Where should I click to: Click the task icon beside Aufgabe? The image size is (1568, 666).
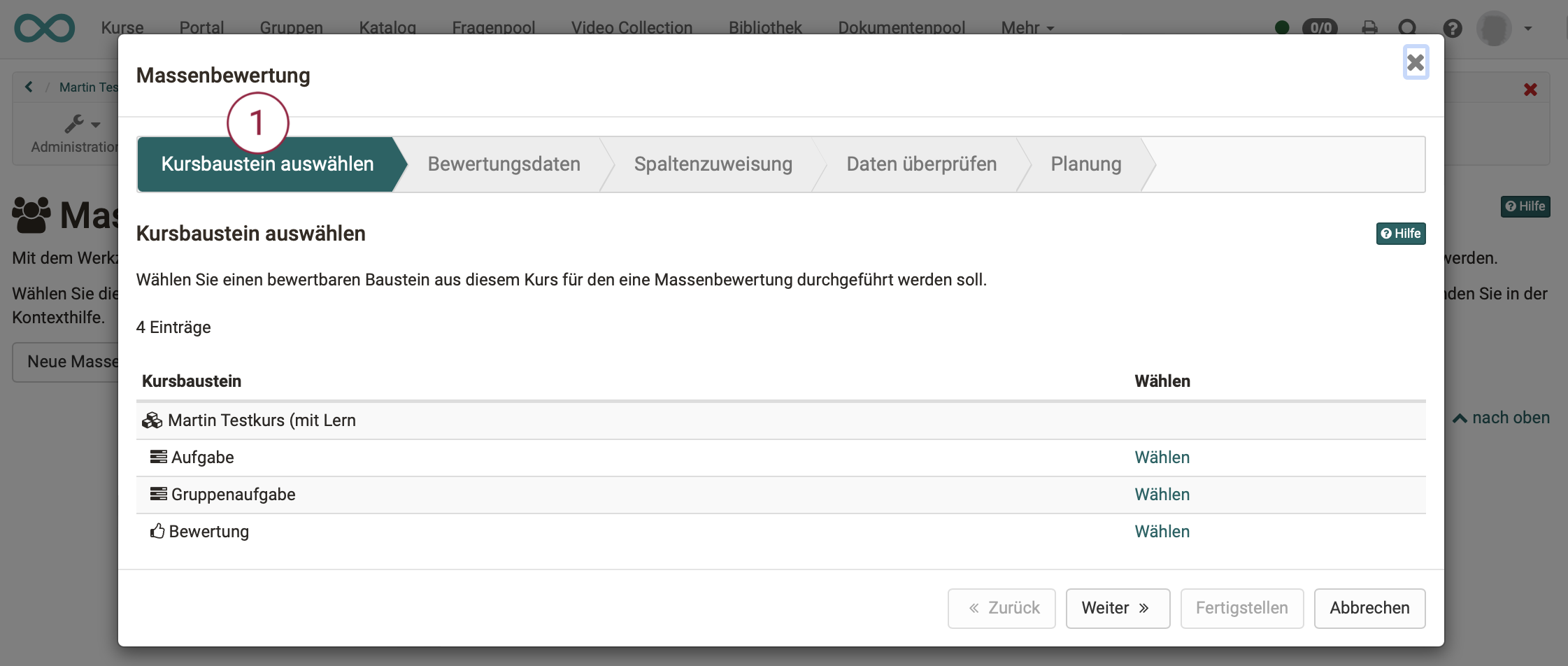pos(159,457)
